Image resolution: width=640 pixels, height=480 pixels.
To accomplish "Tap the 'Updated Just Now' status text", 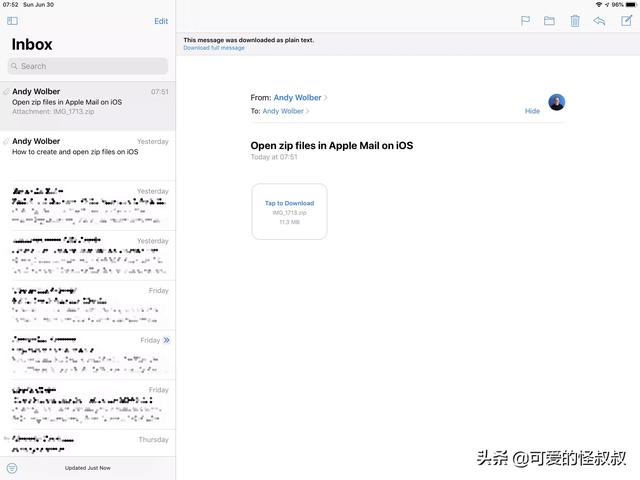I will click(88, 468).
